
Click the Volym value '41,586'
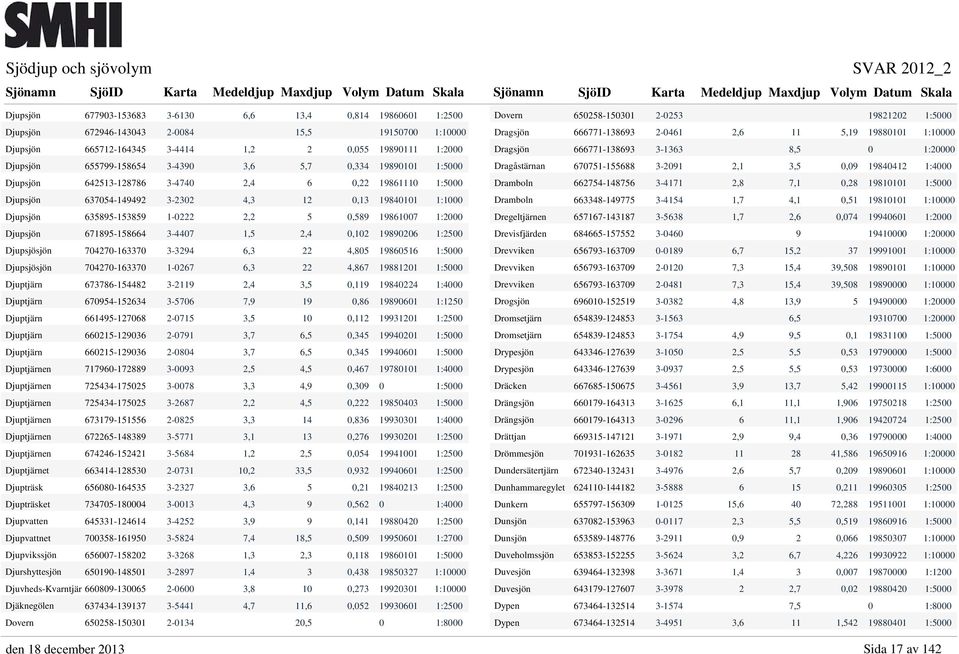845,454
